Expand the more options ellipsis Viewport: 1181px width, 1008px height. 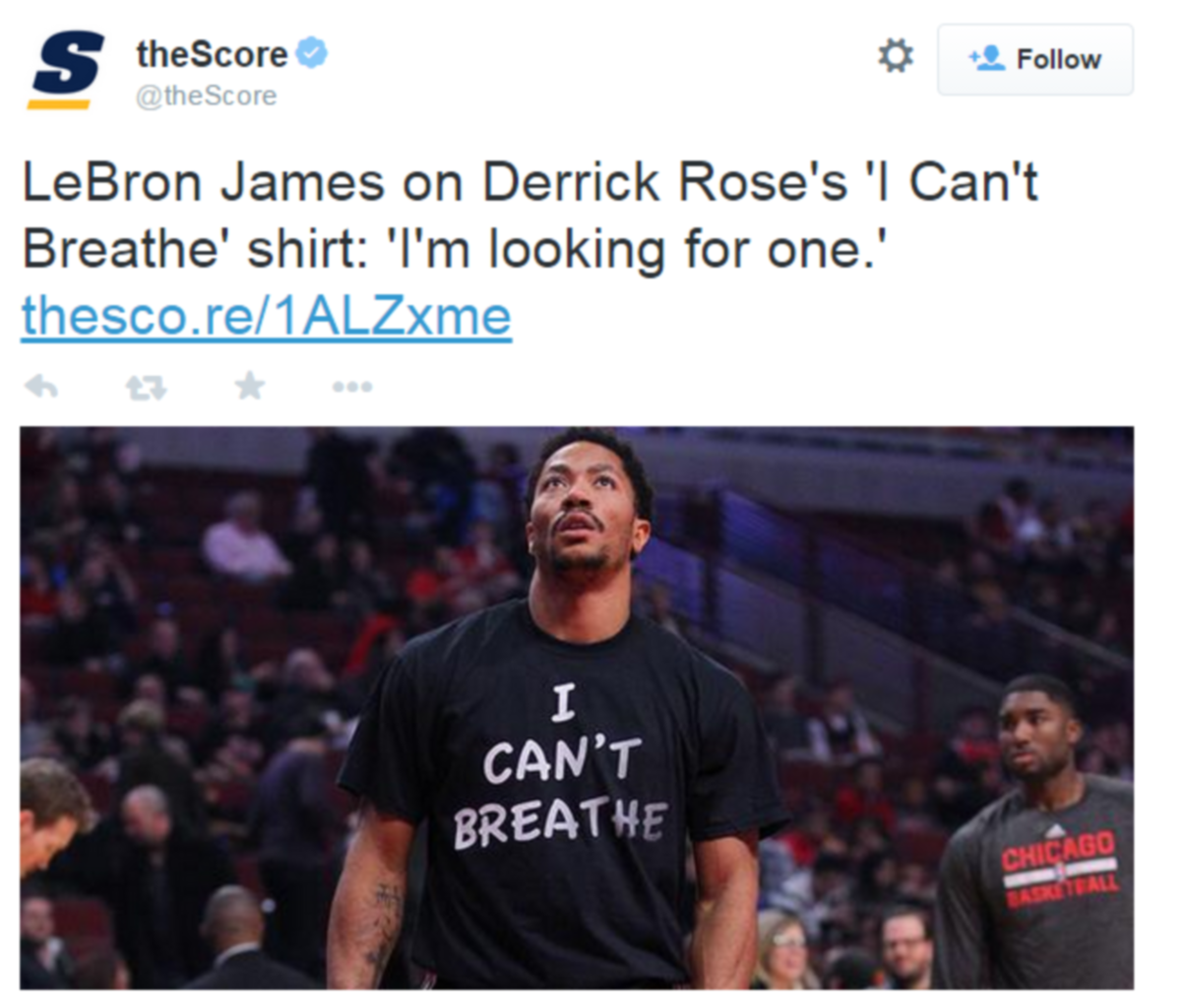point(352,387)
